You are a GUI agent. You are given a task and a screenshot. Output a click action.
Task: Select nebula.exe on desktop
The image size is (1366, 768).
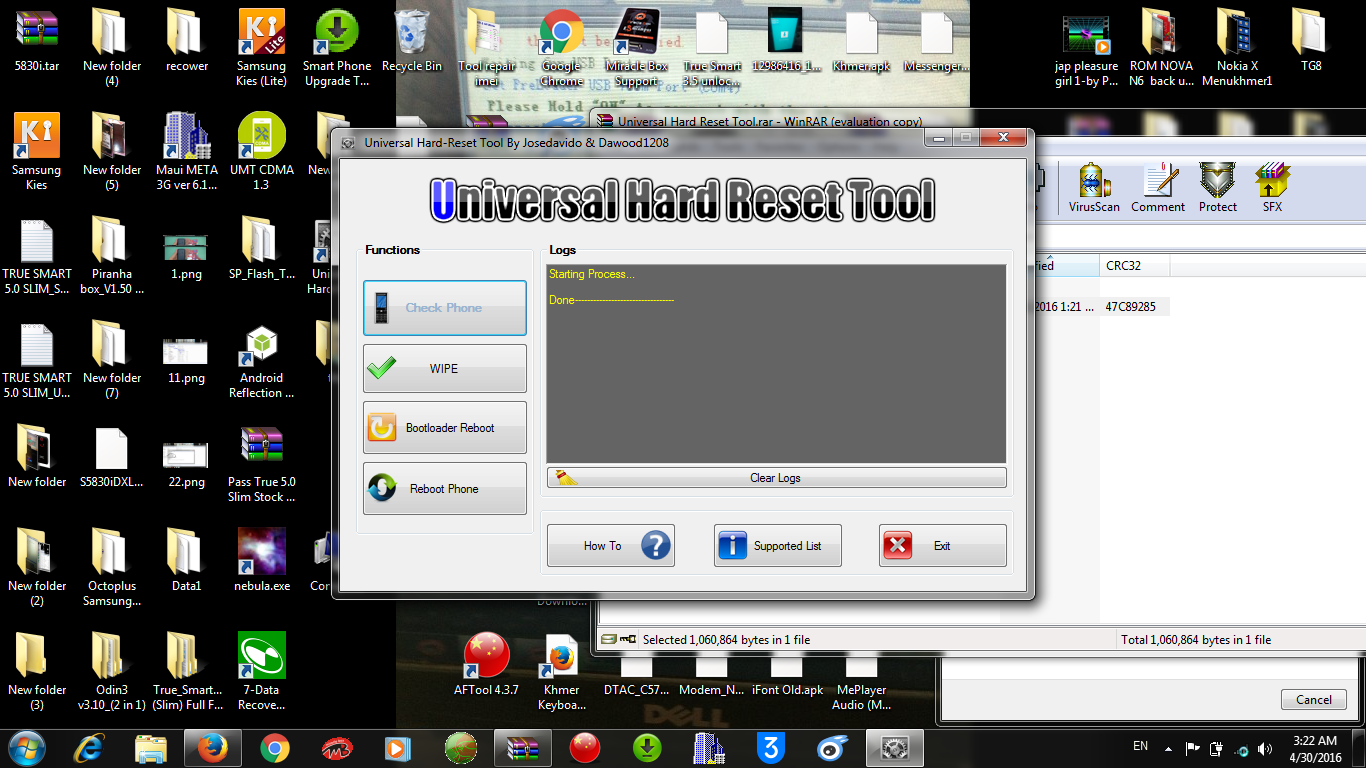click(262, 560)
